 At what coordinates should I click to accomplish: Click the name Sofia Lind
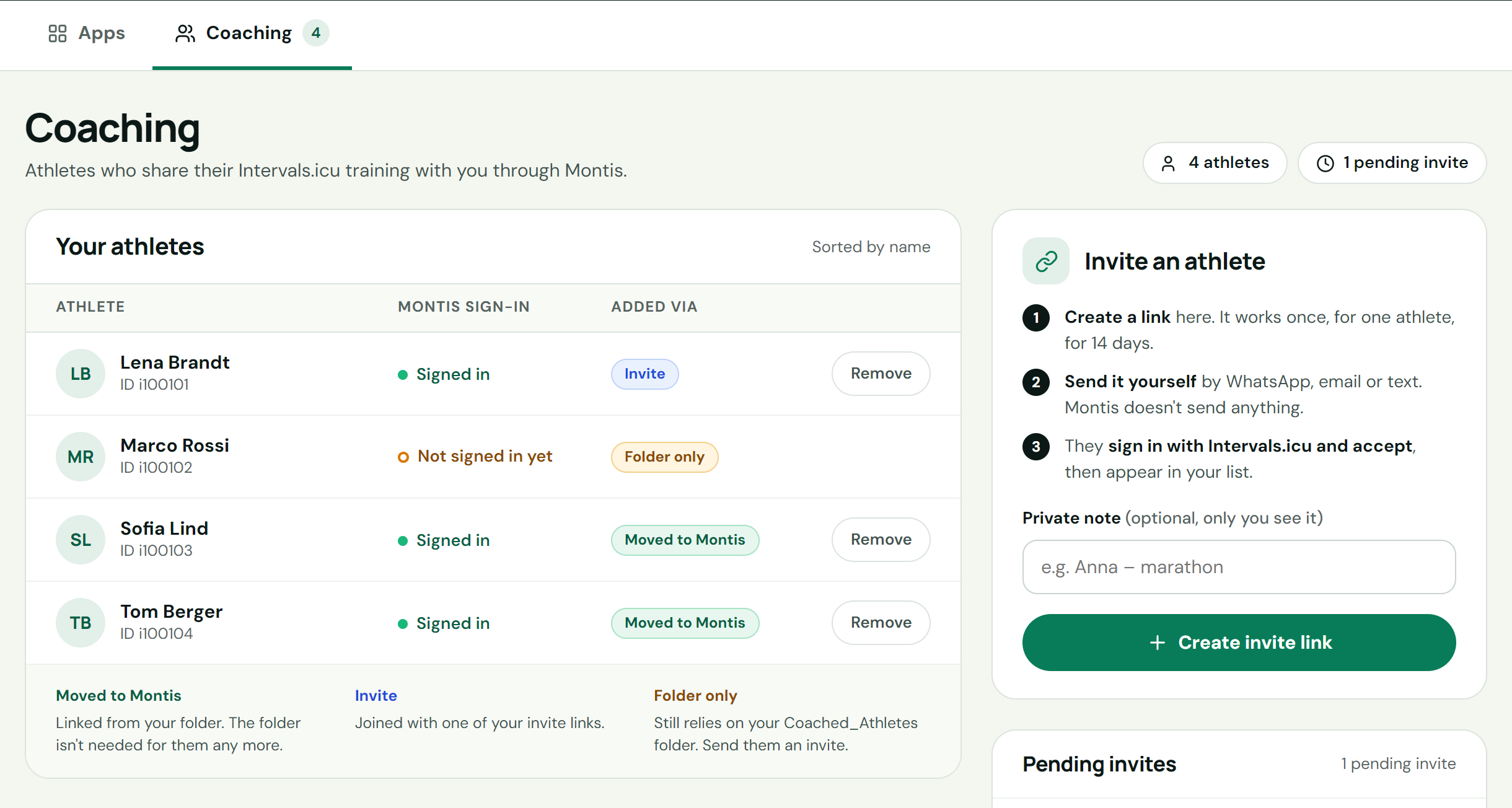(164, 529)
